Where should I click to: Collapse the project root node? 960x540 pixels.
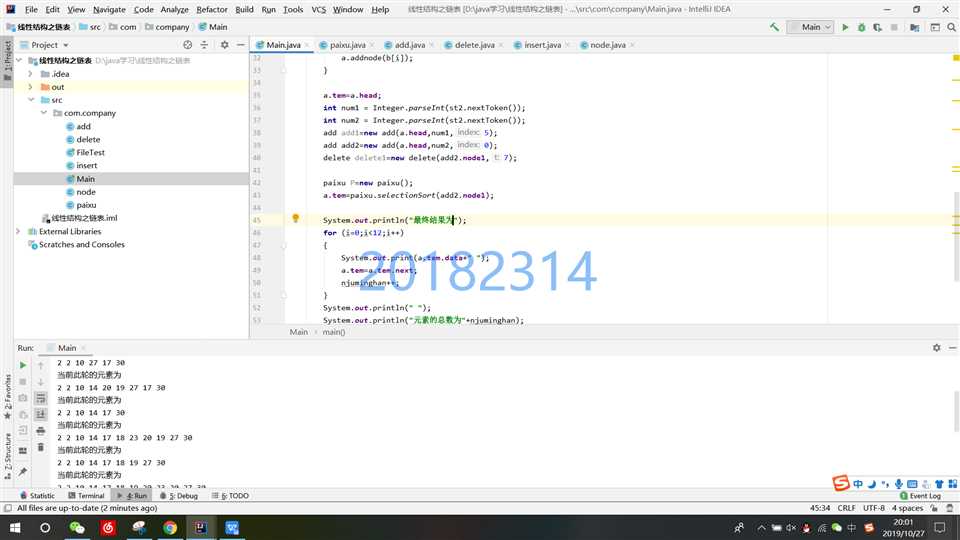(18, 61)
